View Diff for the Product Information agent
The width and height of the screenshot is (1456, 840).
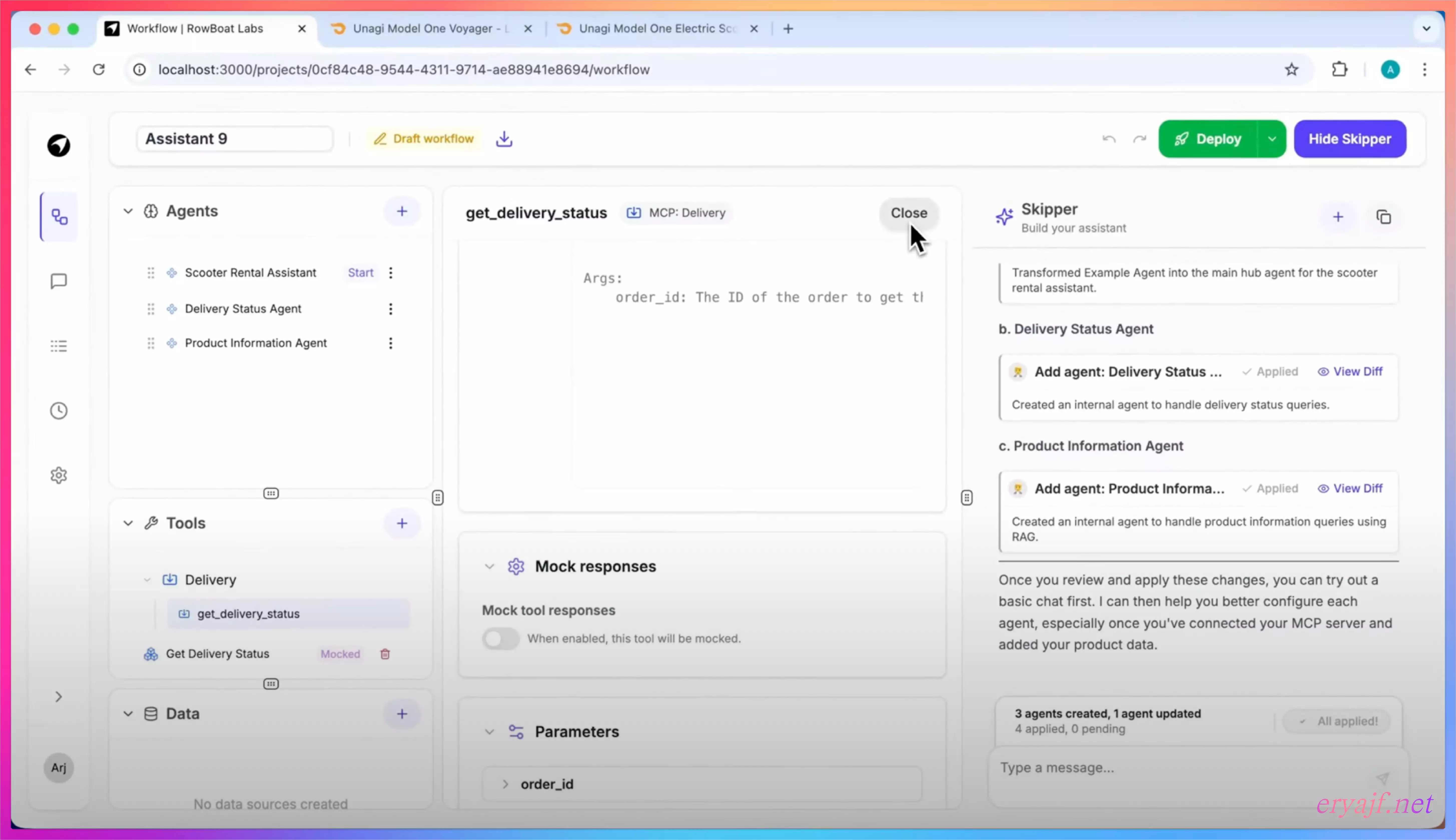coord(1350,489)
